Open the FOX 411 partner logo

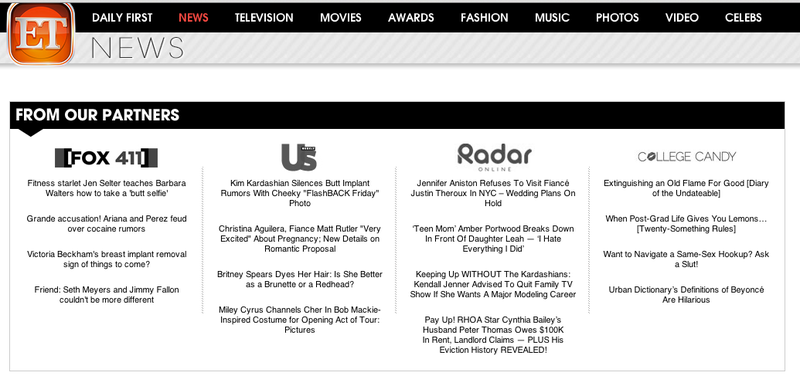(106, 158)
